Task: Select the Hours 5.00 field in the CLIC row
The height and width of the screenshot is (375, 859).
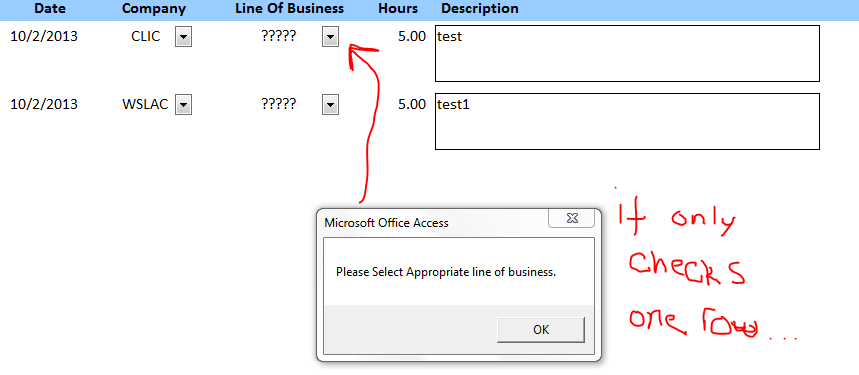Action: point(411,37)
